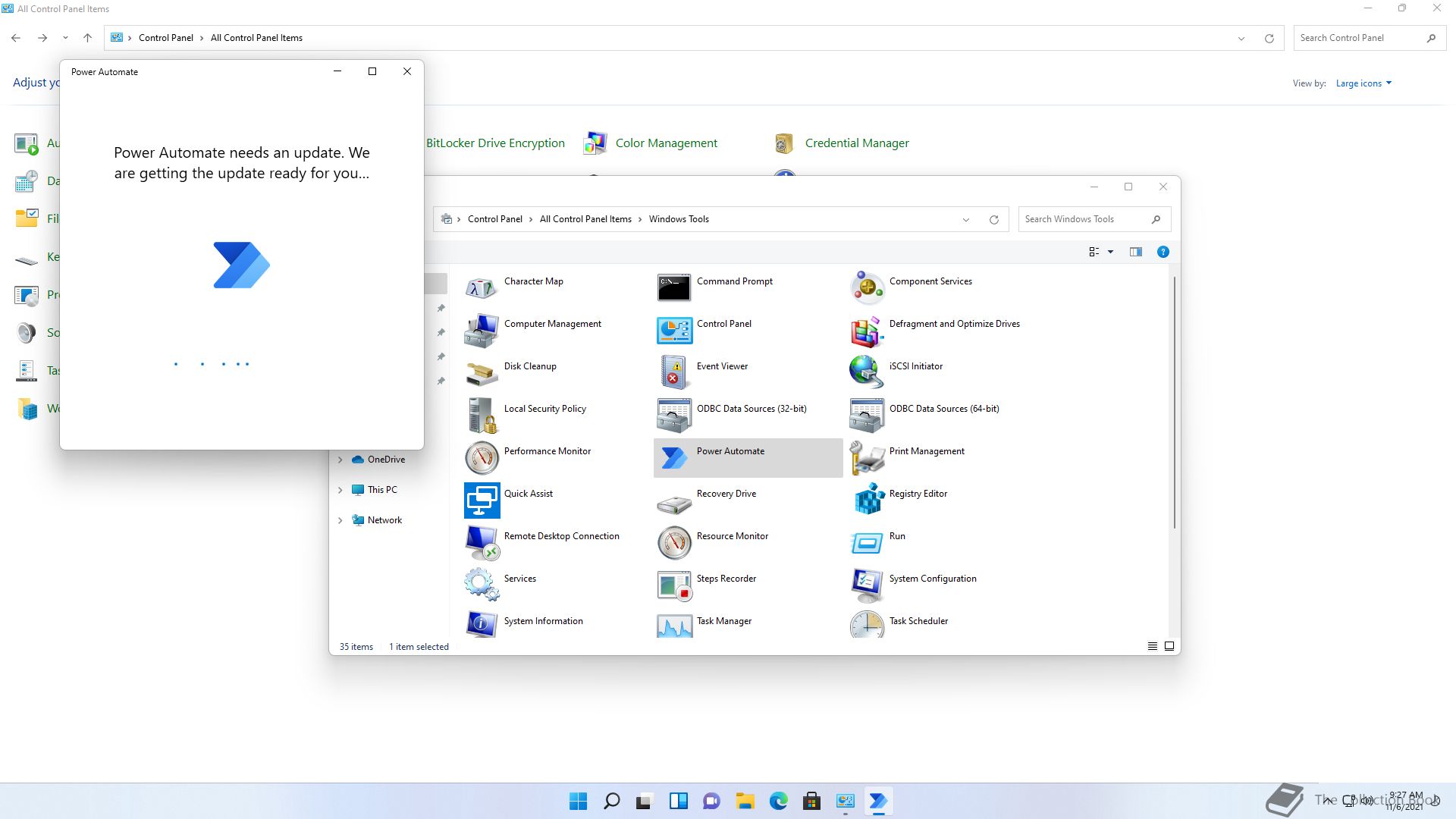Viewport: 1456px width, 819px height.
Task: Select iSCSI Initiator icon
Action: click(867, 372)
